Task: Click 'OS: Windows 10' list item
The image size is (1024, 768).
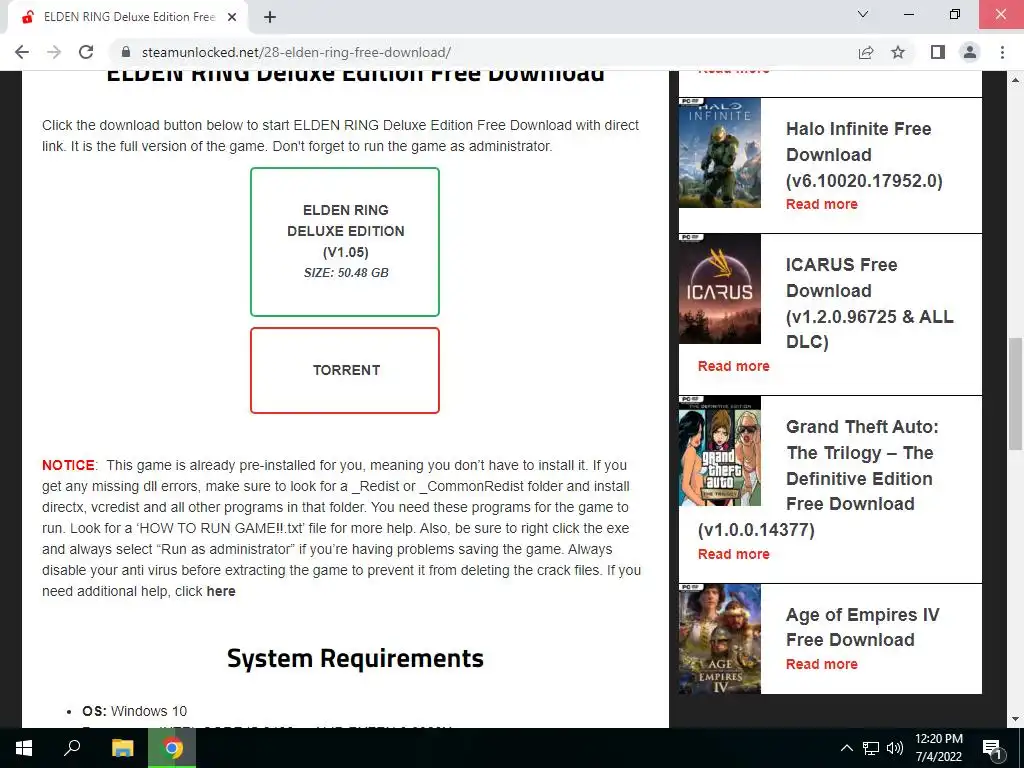Action: [135, 711]
